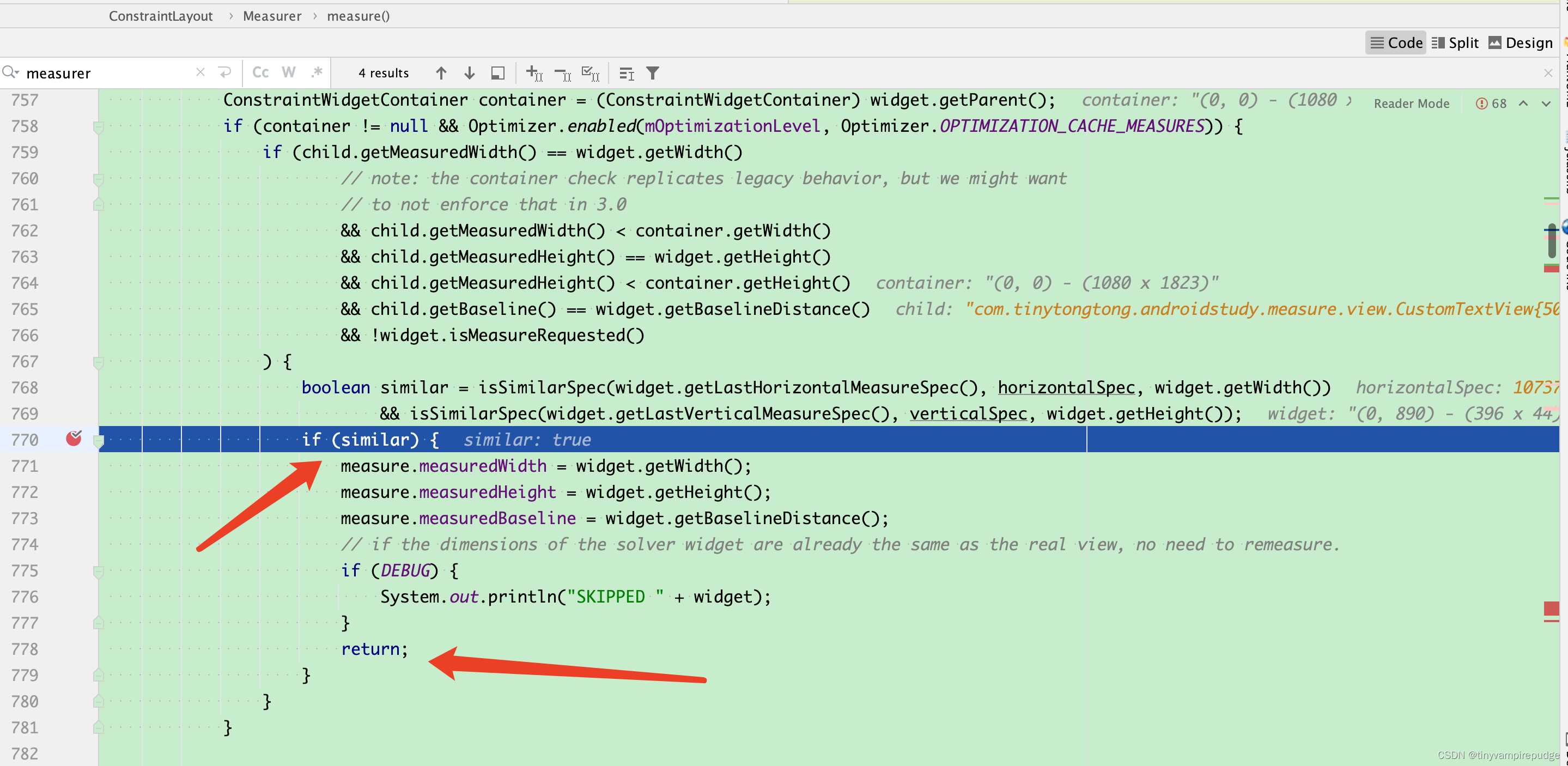Collapse if DEBUG block at line 775
This screenshot has height=766, width=1568.
tap(98, 571)
